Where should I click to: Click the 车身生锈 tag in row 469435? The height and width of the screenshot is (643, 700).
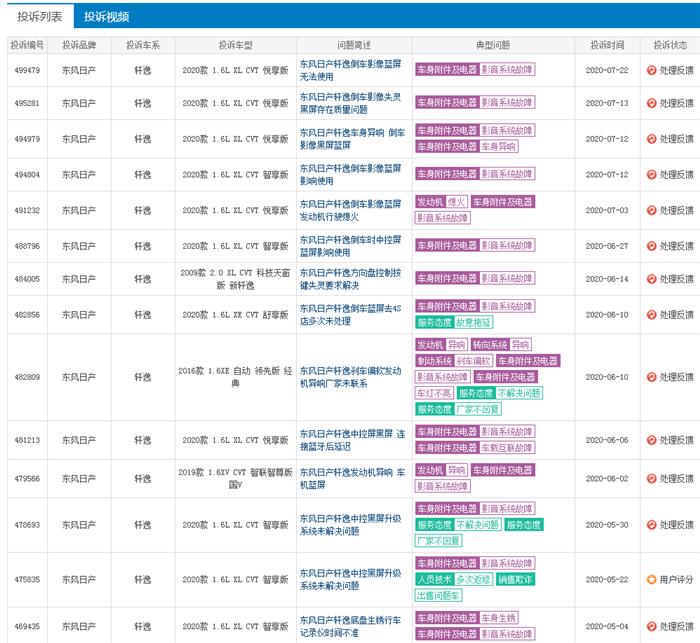tap(499, 618)
